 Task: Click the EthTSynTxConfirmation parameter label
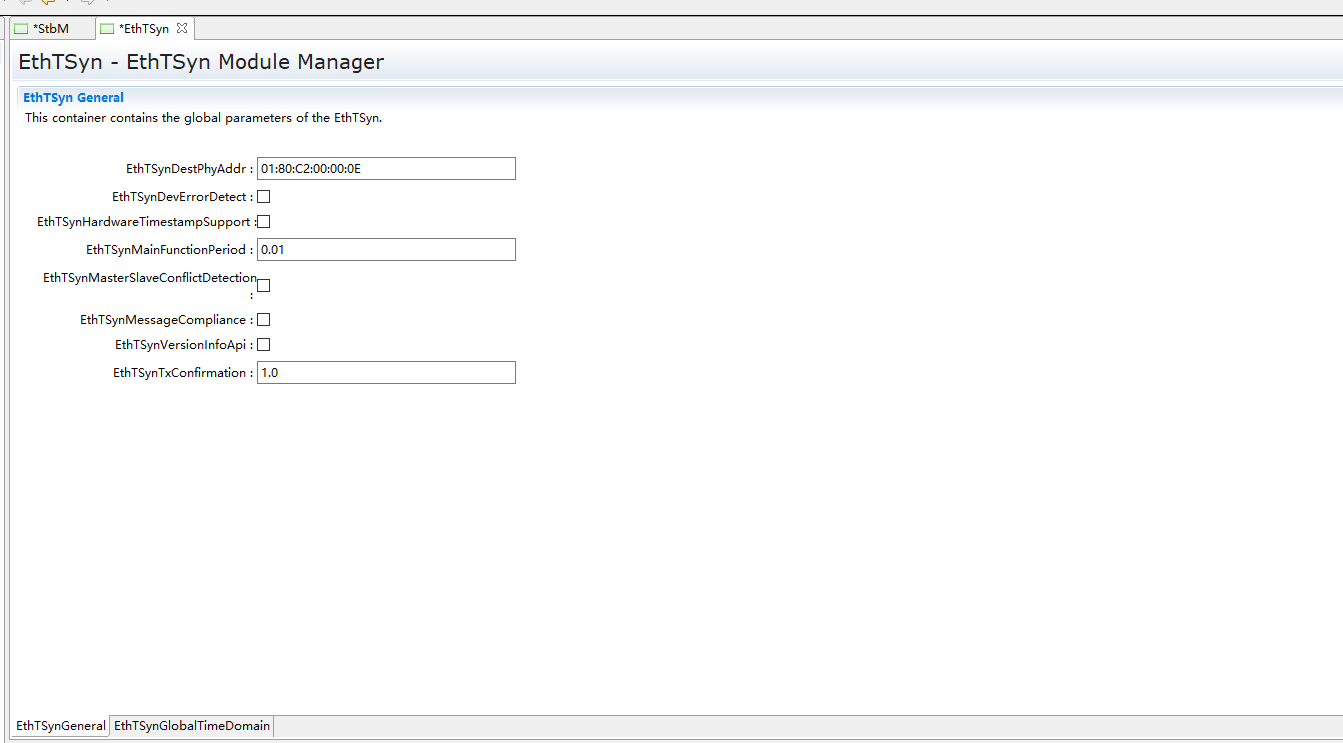(x=182, y=373)
